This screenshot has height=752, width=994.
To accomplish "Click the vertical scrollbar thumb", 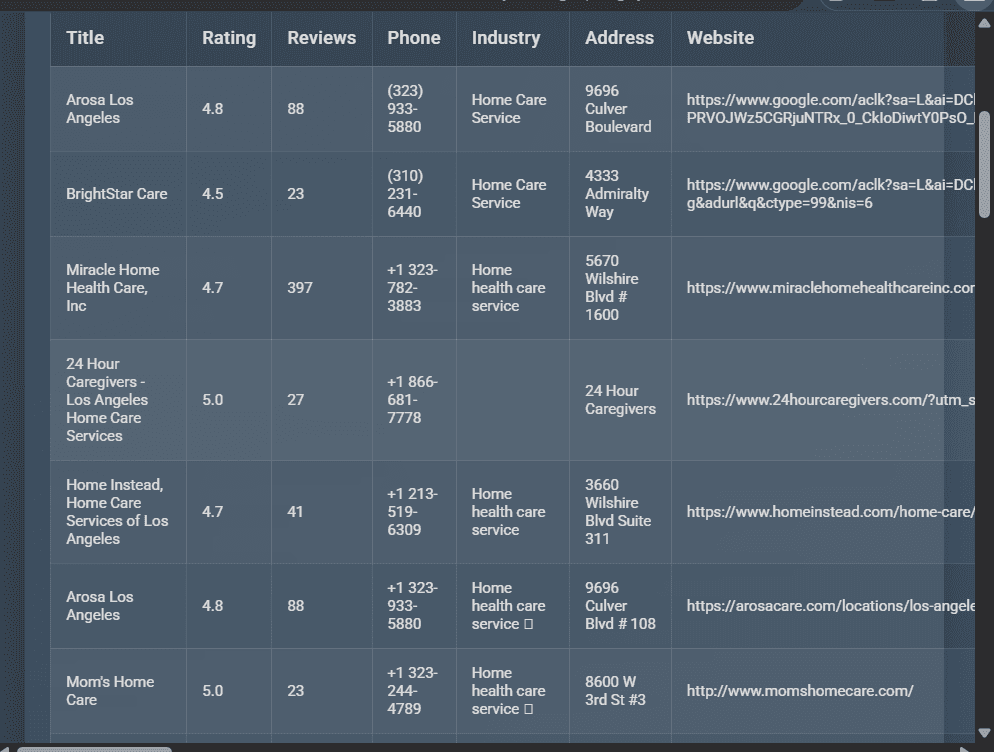I will click(x=984, y=165).
